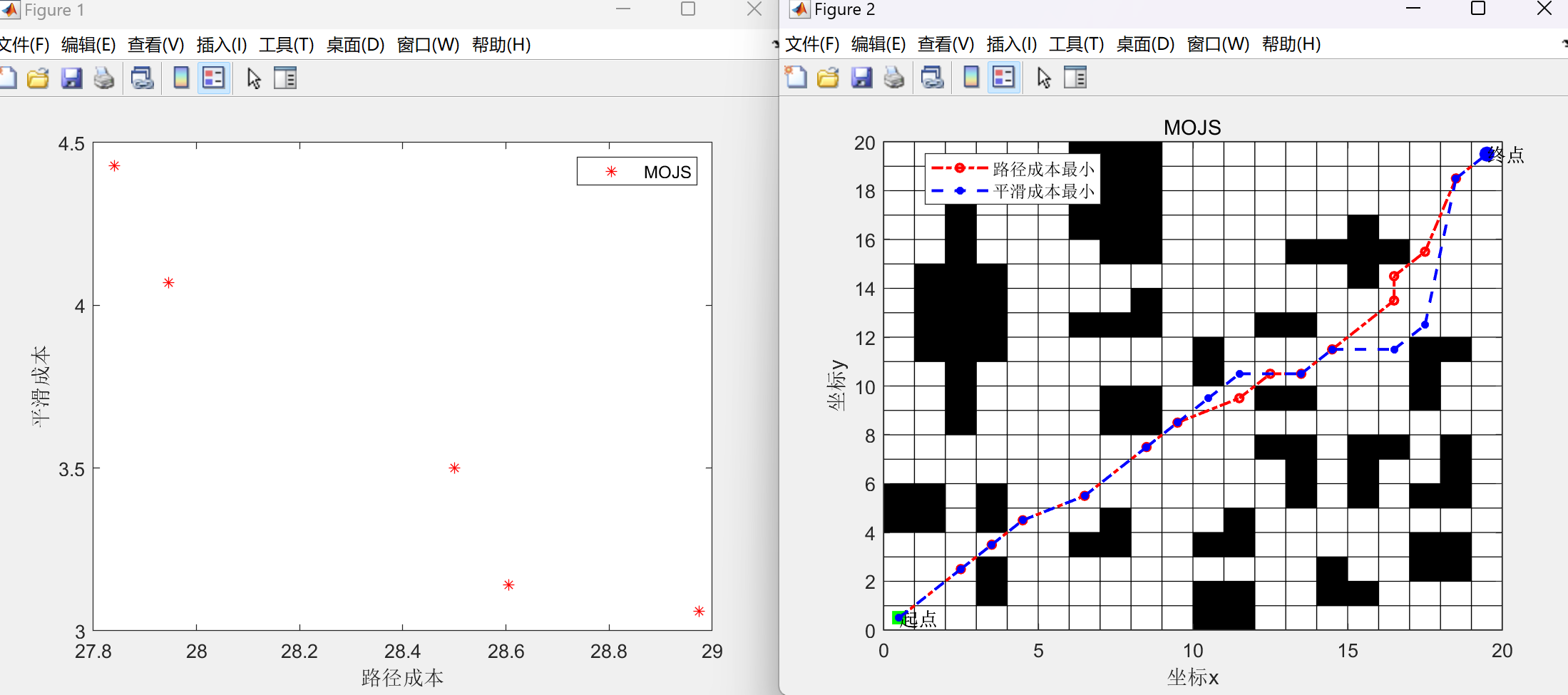
Task: Open 文件(F) menu in Figure 2
Action: [812, 44]
